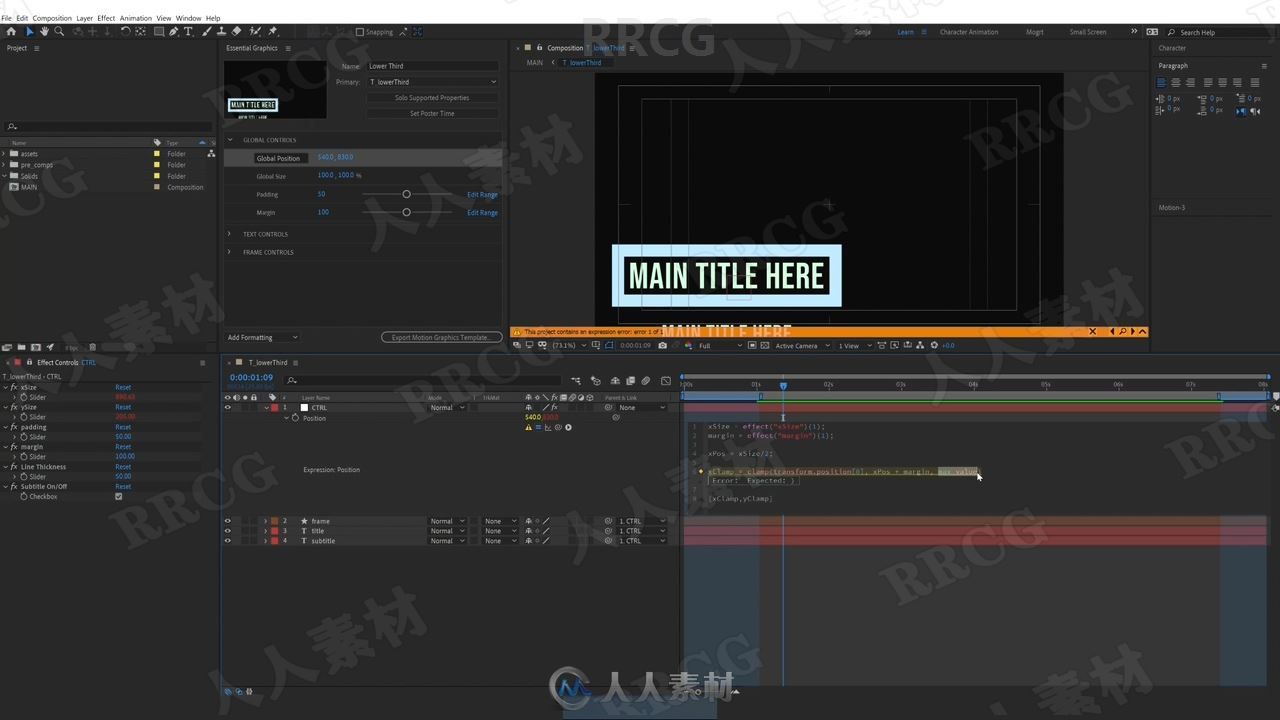1280x720 pixels.
Task: Switch to the Character Animation workspace
Action: (x=969, y=32)
